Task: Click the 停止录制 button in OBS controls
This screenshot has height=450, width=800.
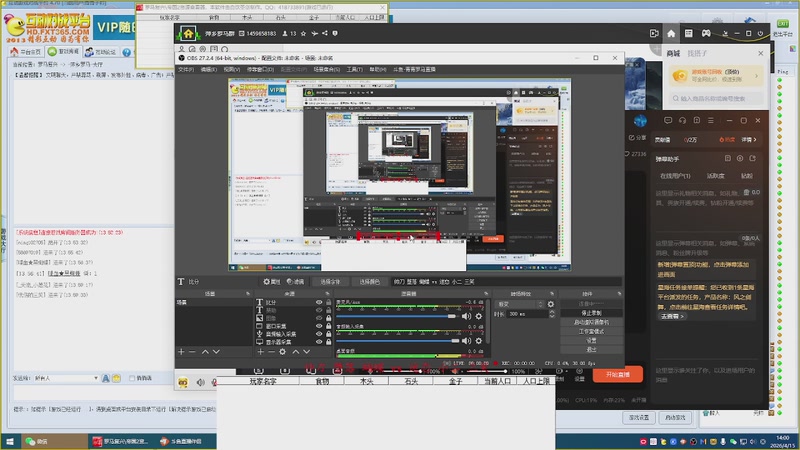Action: point(591,313)
